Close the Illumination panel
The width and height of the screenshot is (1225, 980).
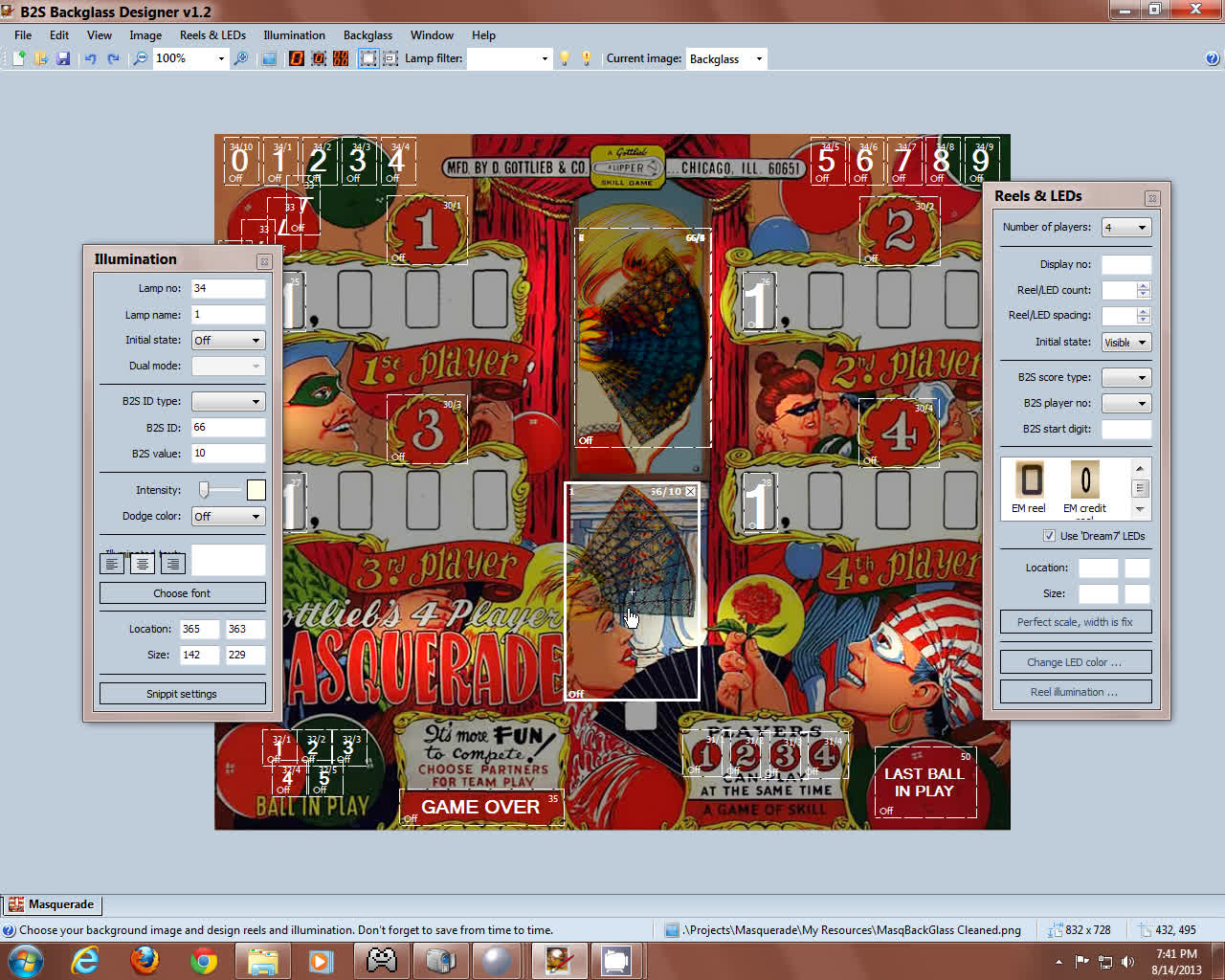coord(264,261)
